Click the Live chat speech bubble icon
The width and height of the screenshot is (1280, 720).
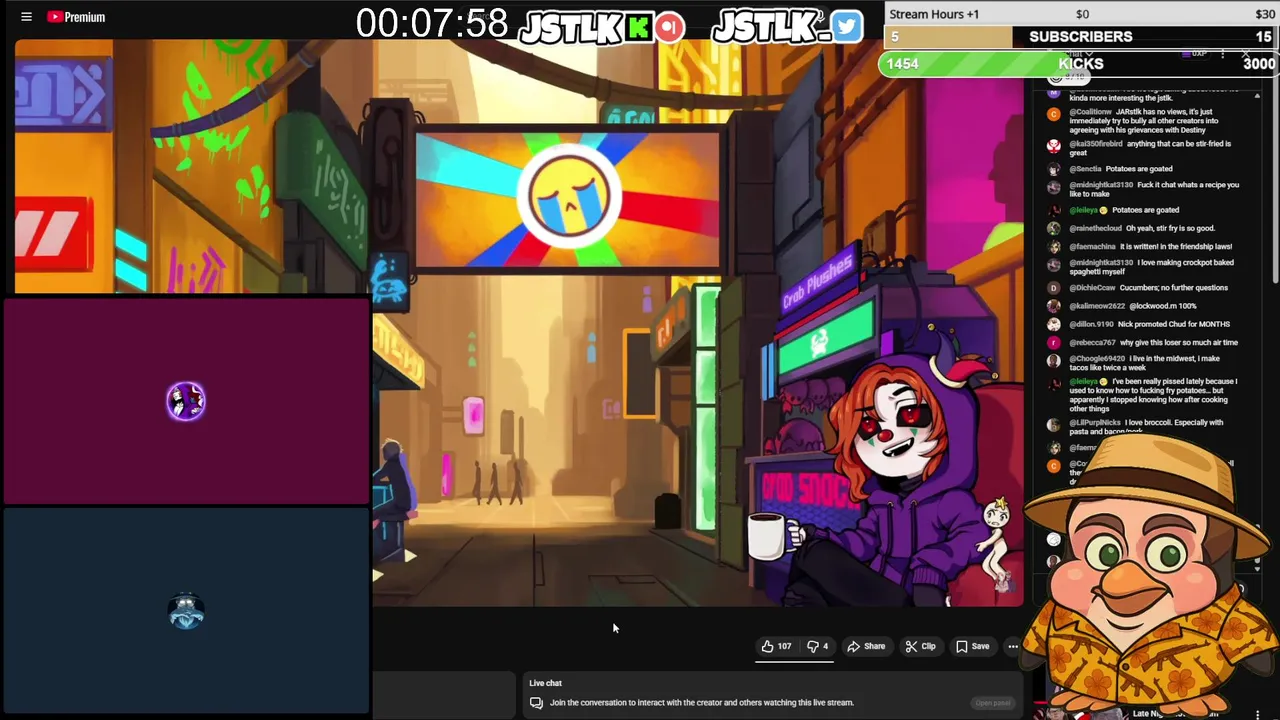(536, 703)
